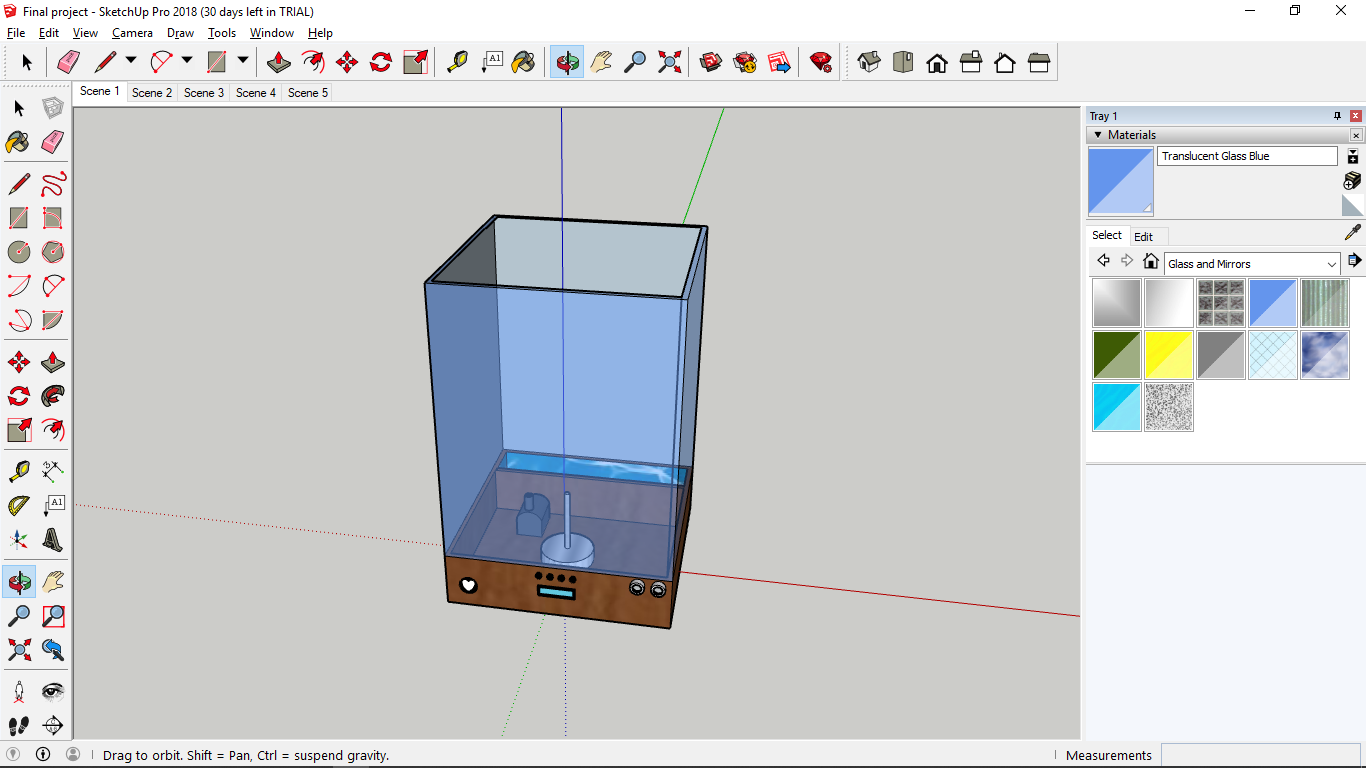1366x768 pixels.
Task: Toggle auto-hide pin on Tray 1
Action: pos(1337,116)
